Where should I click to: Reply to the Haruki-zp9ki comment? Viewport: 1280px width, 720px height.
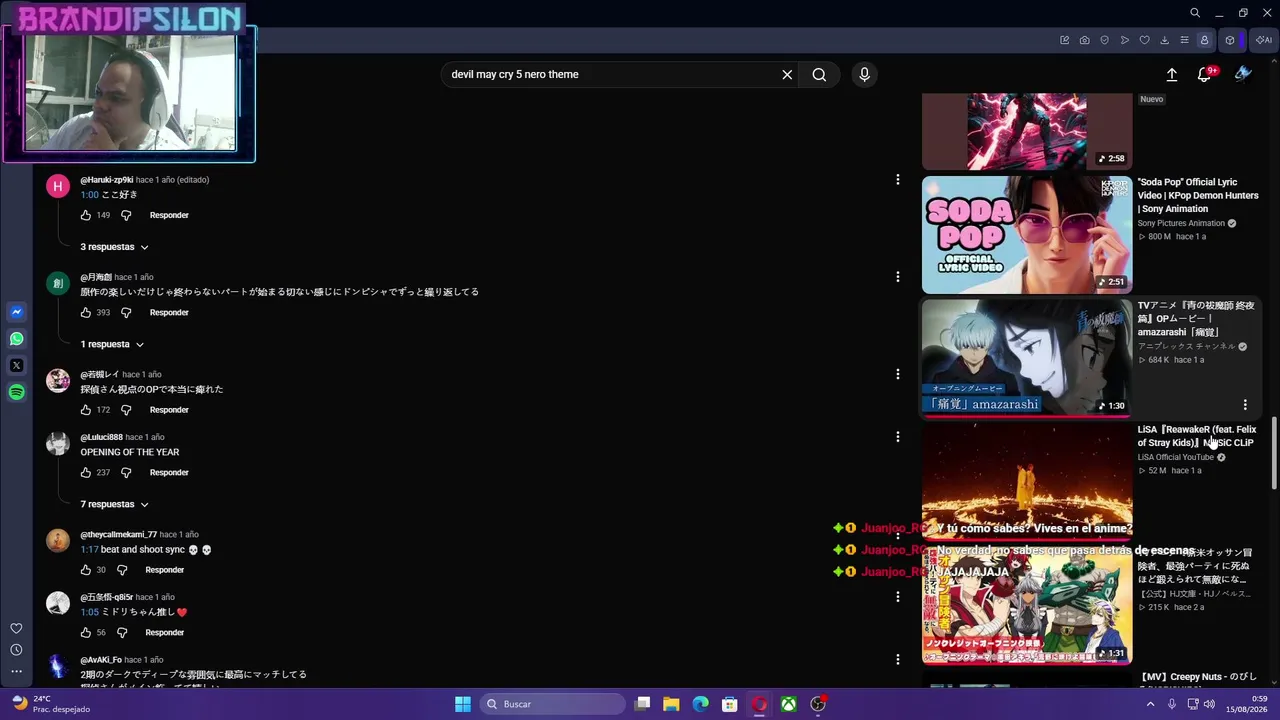click(x=169, y=215)
